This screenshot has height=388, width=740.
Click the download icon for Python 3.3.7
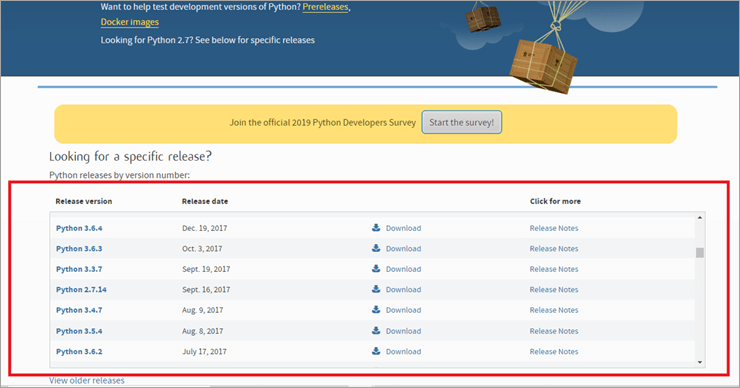[x=376, y=269]
